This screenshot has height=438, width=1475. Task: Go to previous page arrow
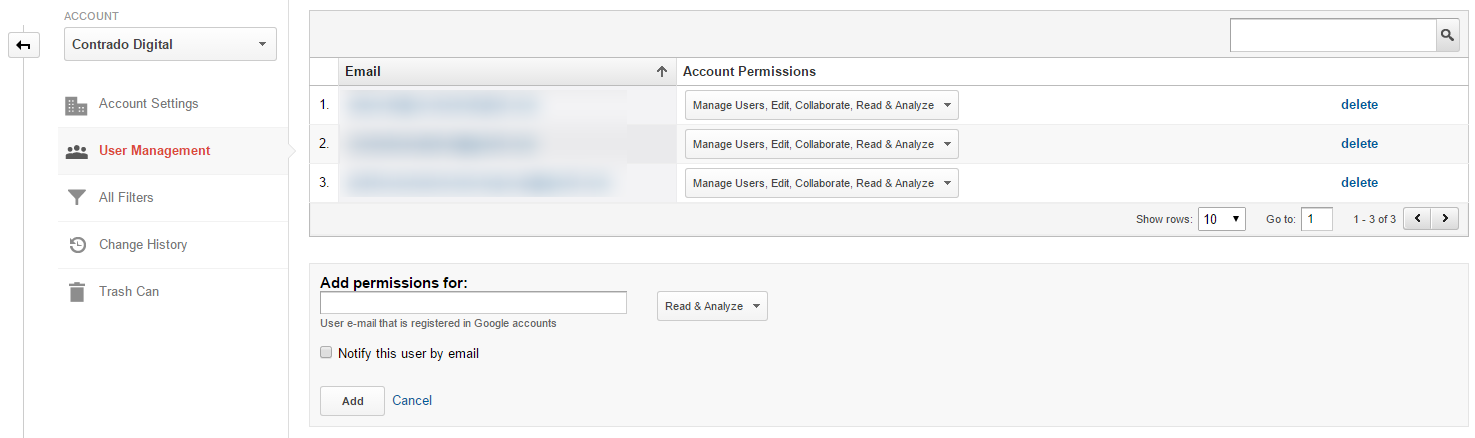(1417, 219)
